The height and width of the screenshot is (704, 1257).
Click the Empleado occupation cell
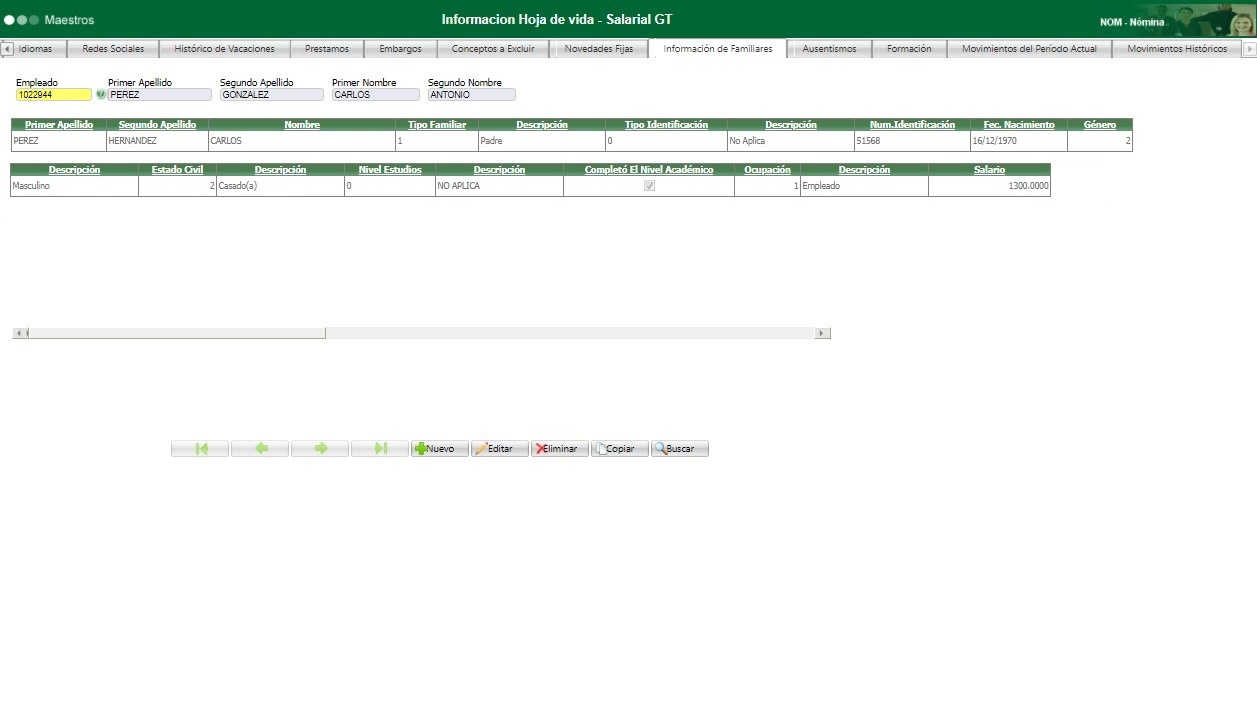864,186
